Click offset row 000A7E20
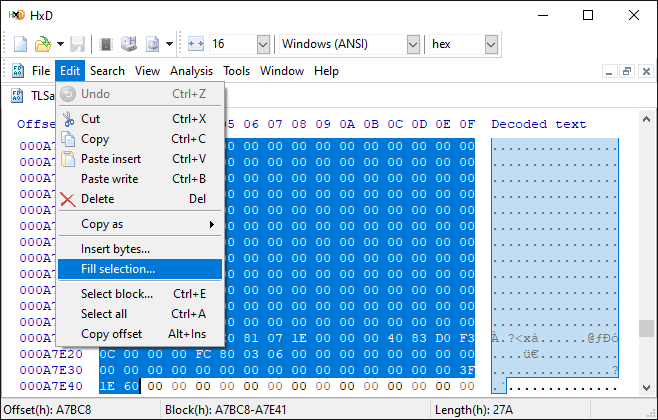Screen dimensions: 658x420 point(51,354)
